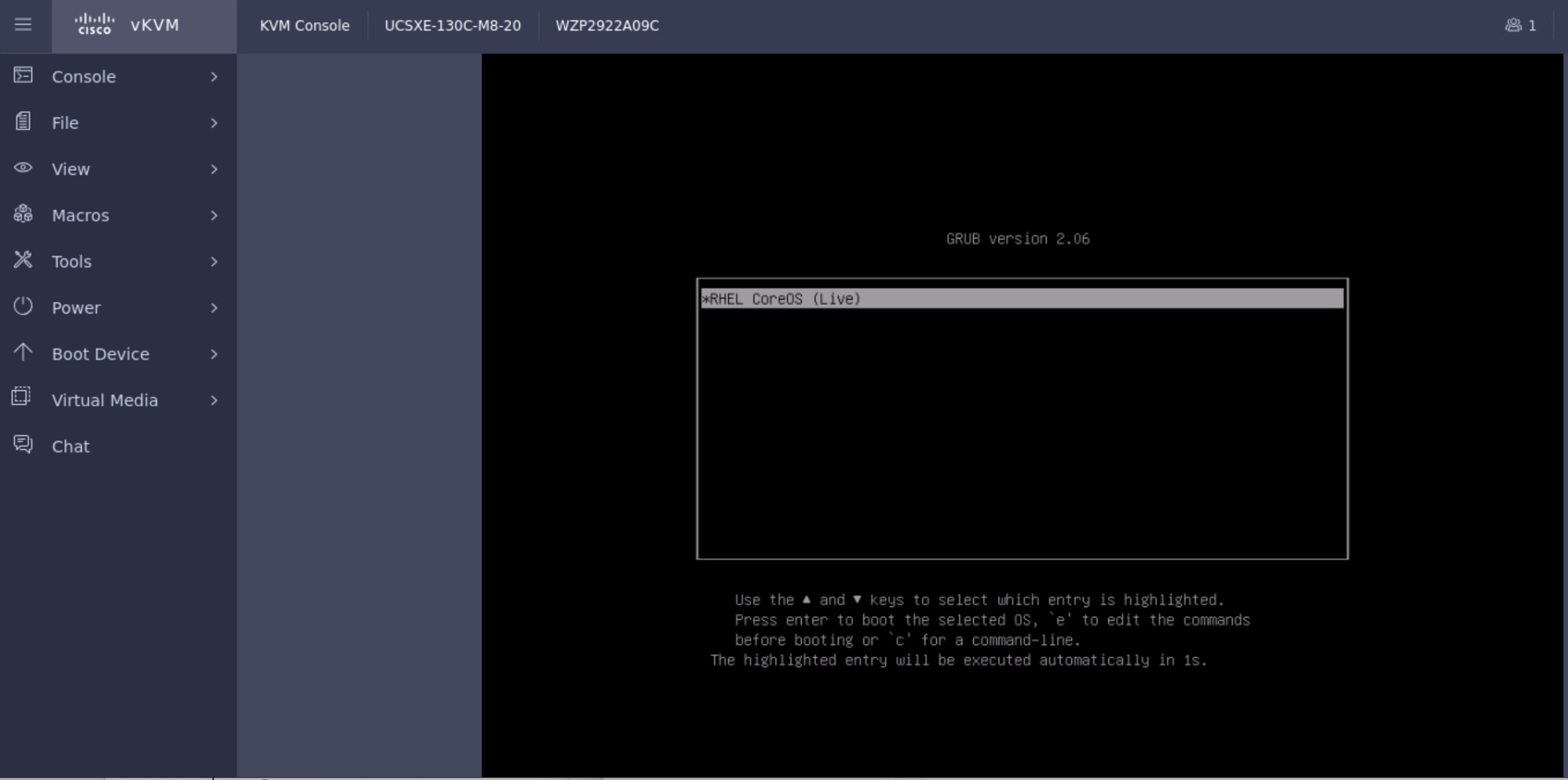Open the Boot Device menu item
Image resolution: width=1568 pixels, height=780 pixels.
click(x=118, y=354)
